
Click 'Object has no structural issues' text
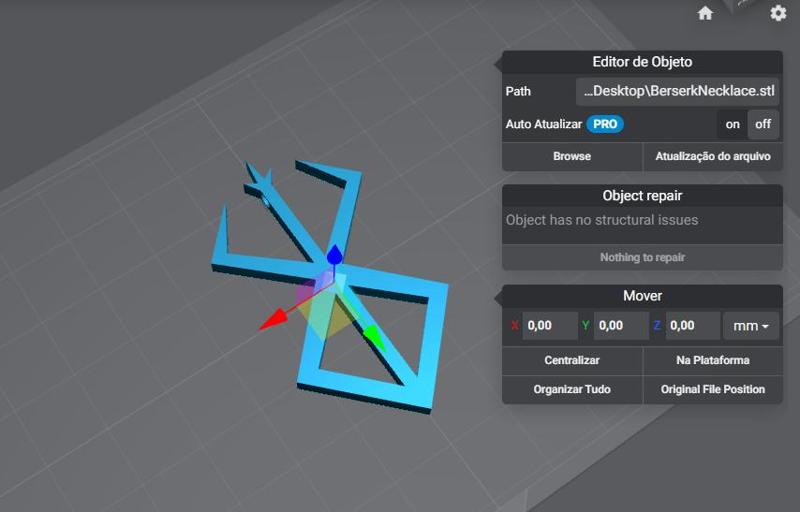[x=602, y=220]
